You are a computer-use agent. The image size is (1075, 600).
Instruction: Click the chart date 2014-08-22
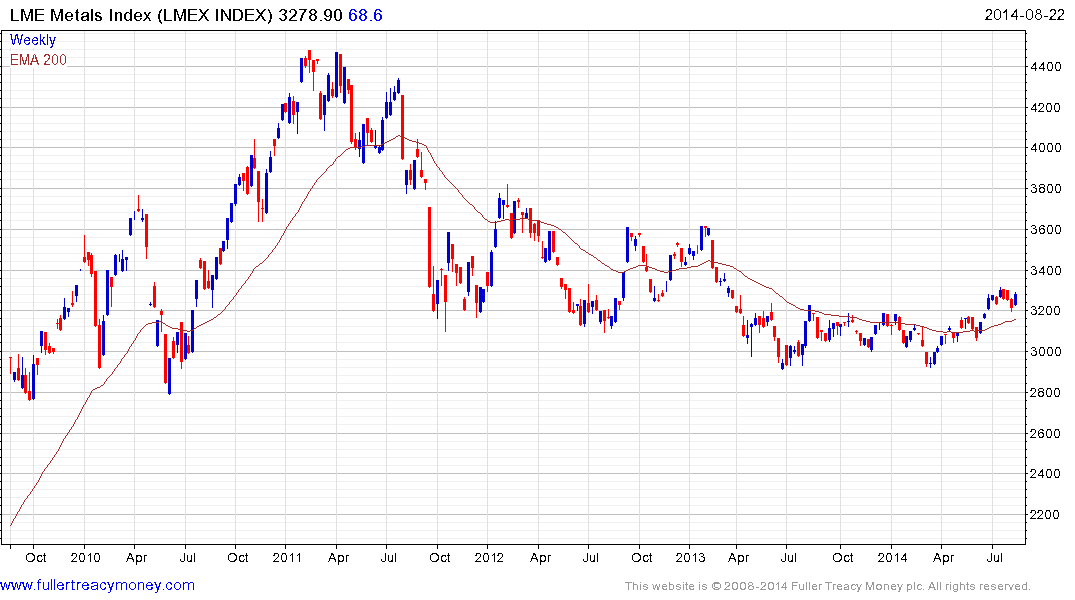[1024, 15]
